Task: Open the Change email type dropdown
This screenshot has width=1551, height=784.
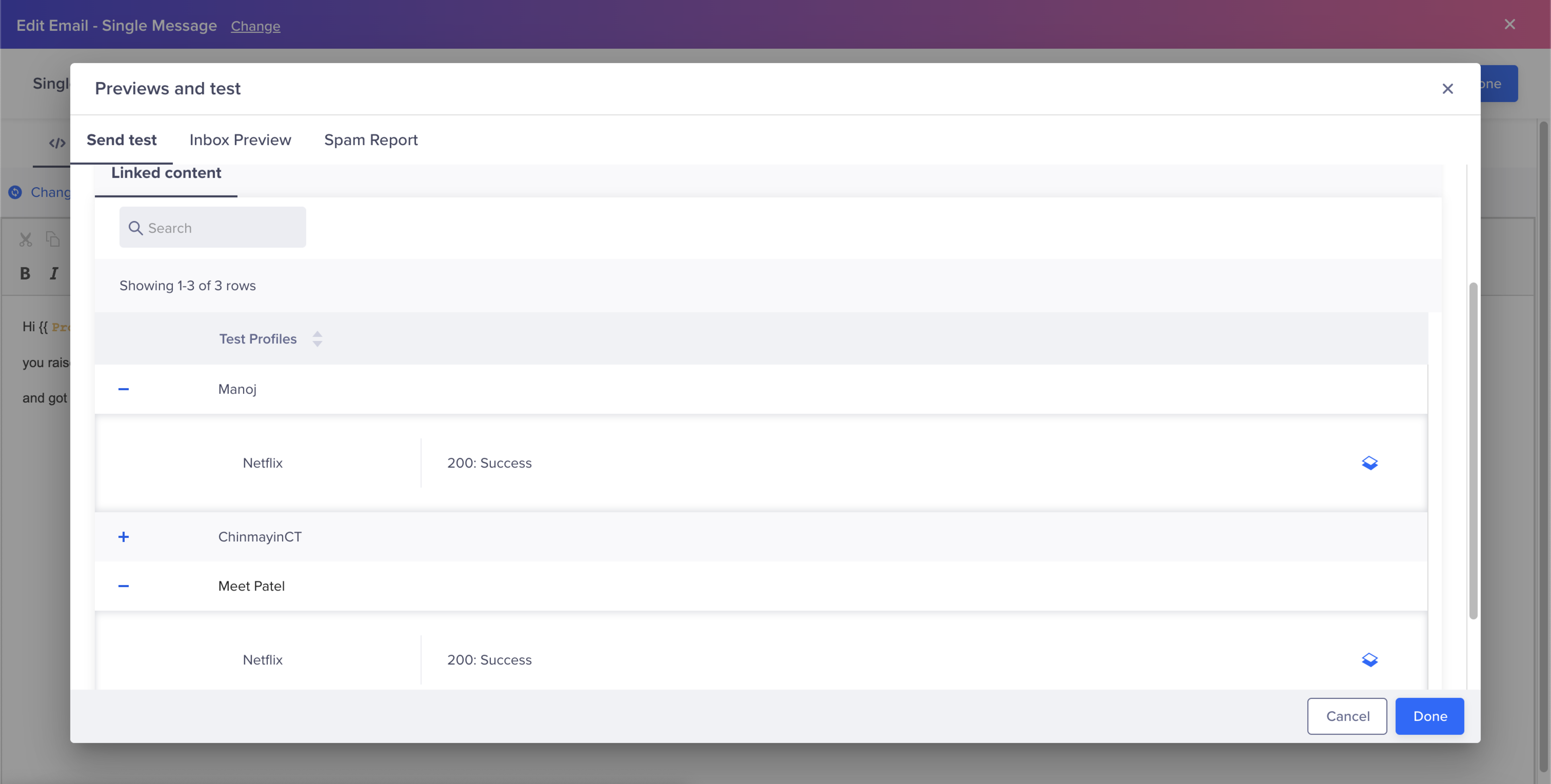Action: tap(255, 25)
